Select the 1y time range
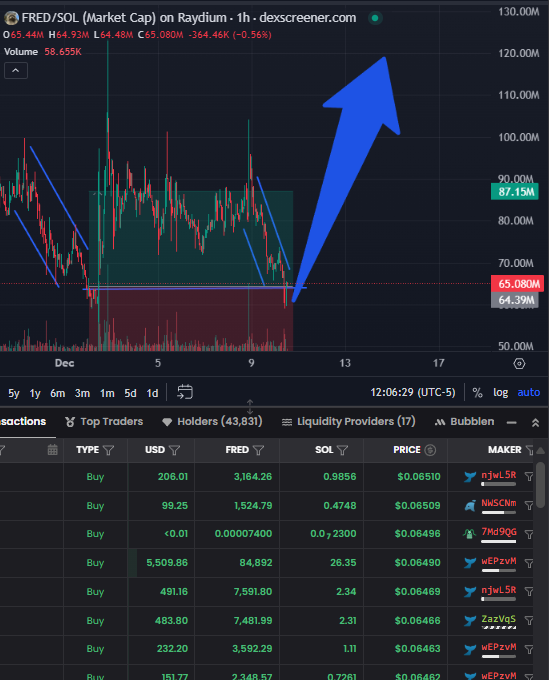 [x=35, y=393]
